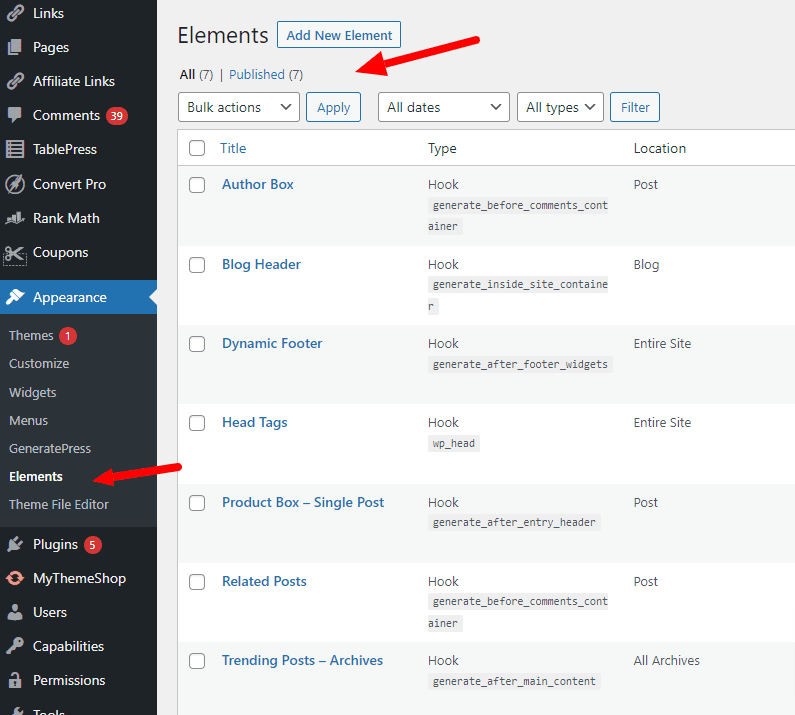Open the Bulk actions dropdown
795x715 pixels.
pyautogui.click(x=238, y=107)
